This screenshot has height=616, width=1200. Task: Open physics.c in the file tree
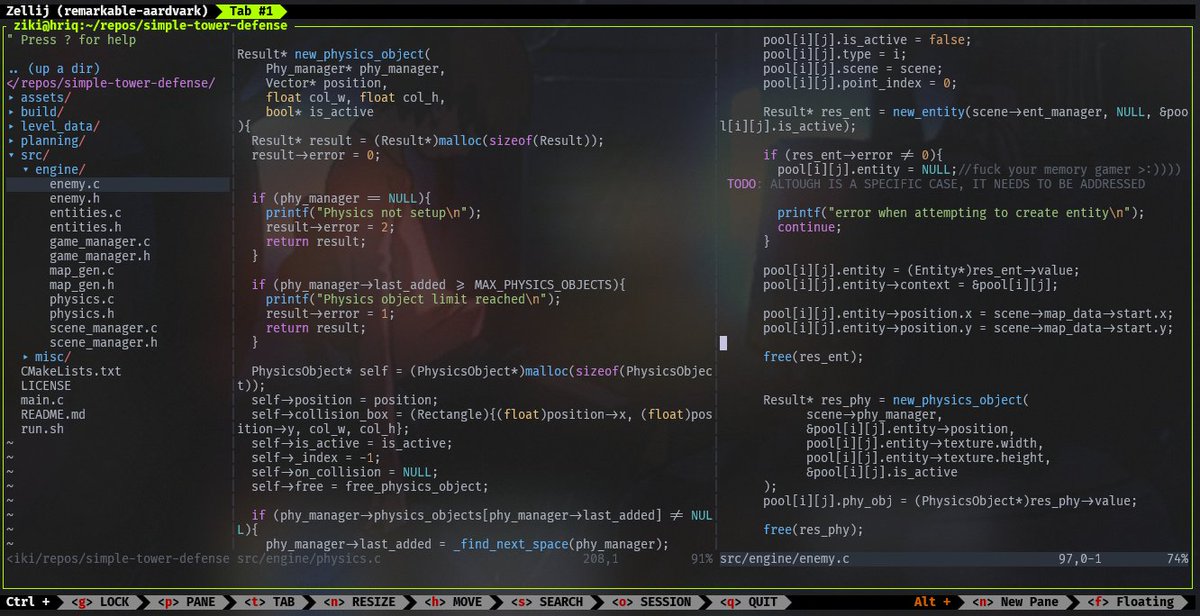point(82,300)
